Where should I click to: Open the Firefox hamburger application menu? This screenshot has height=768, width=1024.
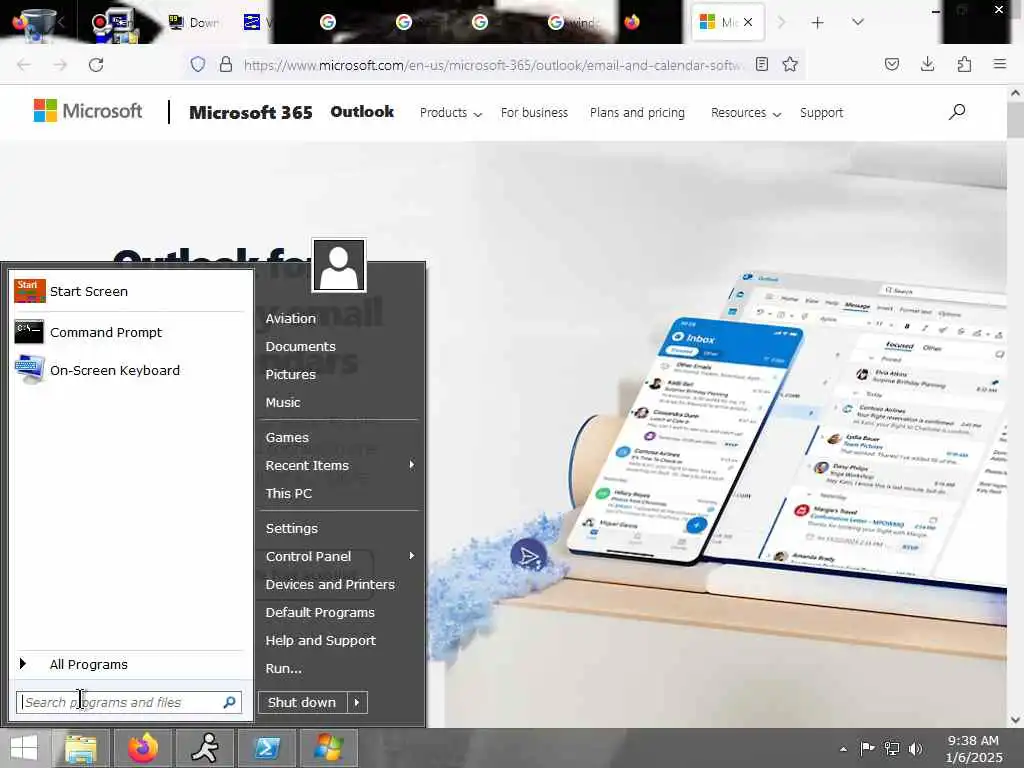(x=999, y=64)
